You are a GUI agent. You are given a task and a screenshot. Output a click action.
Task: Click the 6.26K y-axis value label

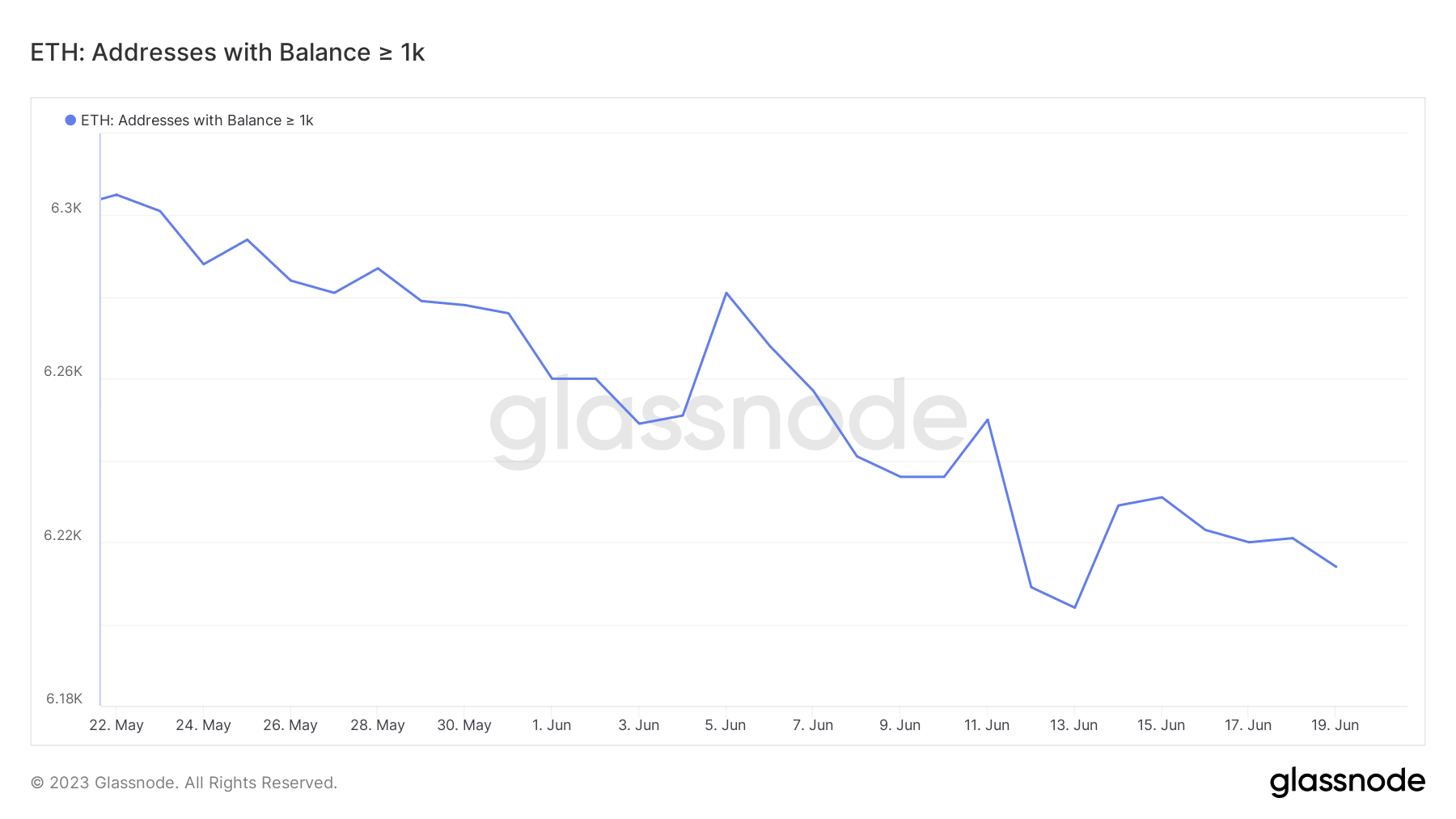click(x=63, y=372)
